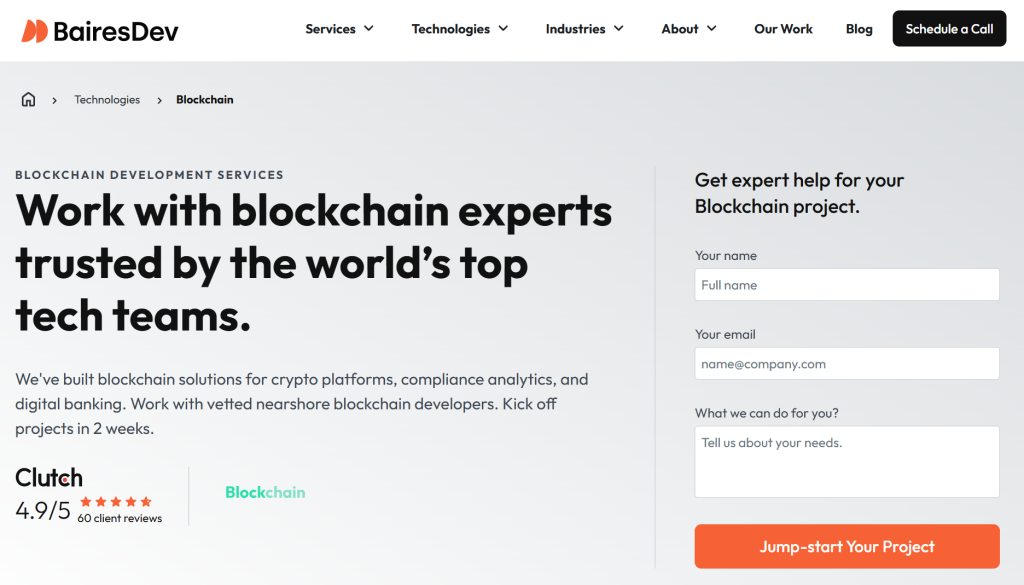Image resolution: width=1024 pixels, height=585 pixels.
Task: Go to the Our Work menu item
Action: (x=783, y=29)
